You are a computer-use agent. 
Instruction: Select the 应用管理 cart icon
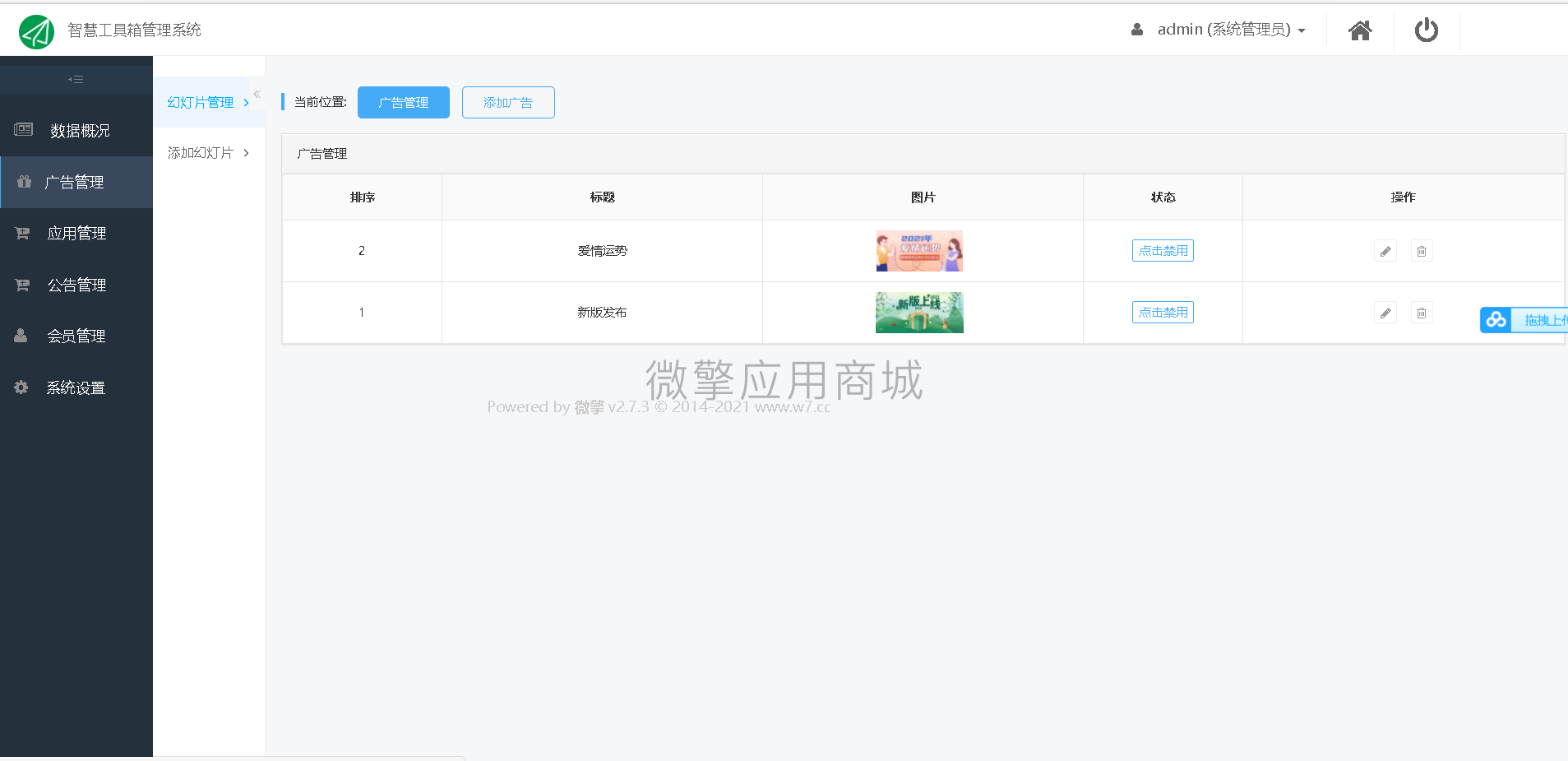click(22, 233)
